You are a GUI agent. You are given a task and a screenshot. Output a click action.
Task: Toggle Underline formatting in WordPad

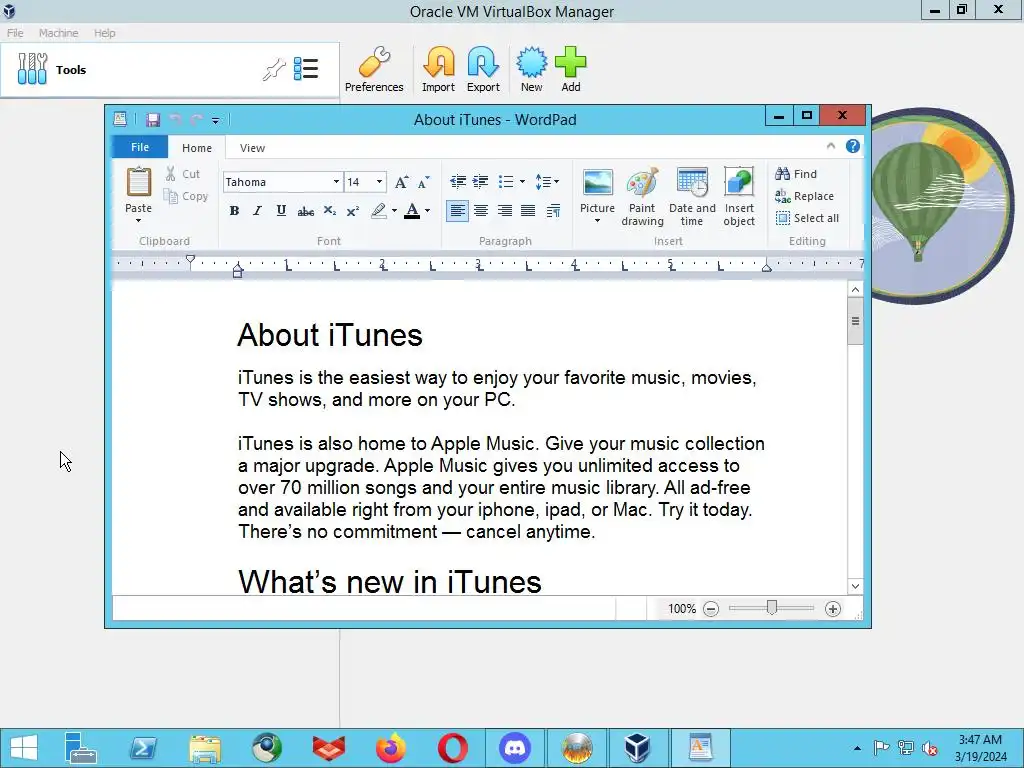pyautogui.click(x=281, y=210)
